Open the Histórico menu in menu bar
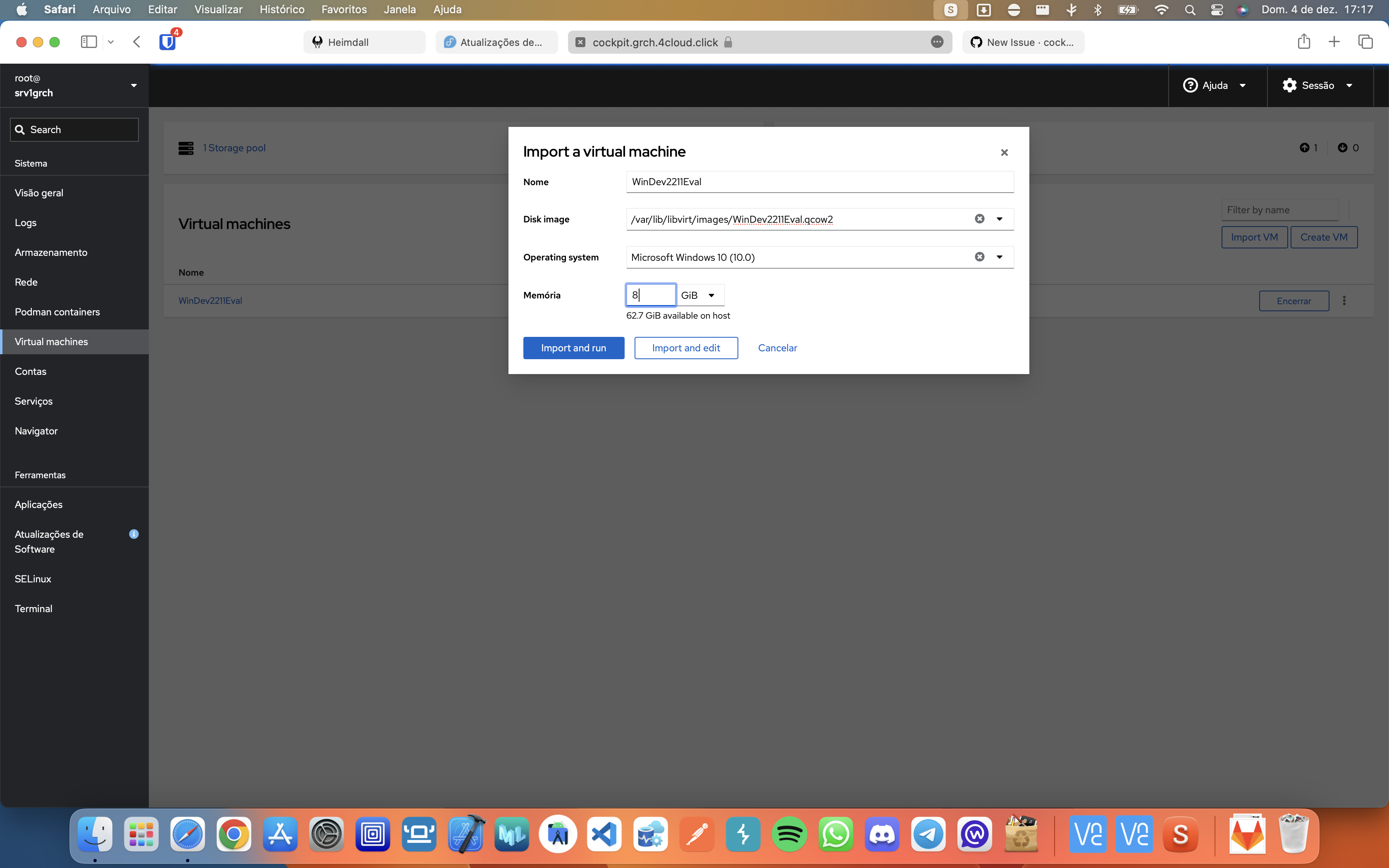This screenshot has height=868, width=1389. (x=282, y=9)
